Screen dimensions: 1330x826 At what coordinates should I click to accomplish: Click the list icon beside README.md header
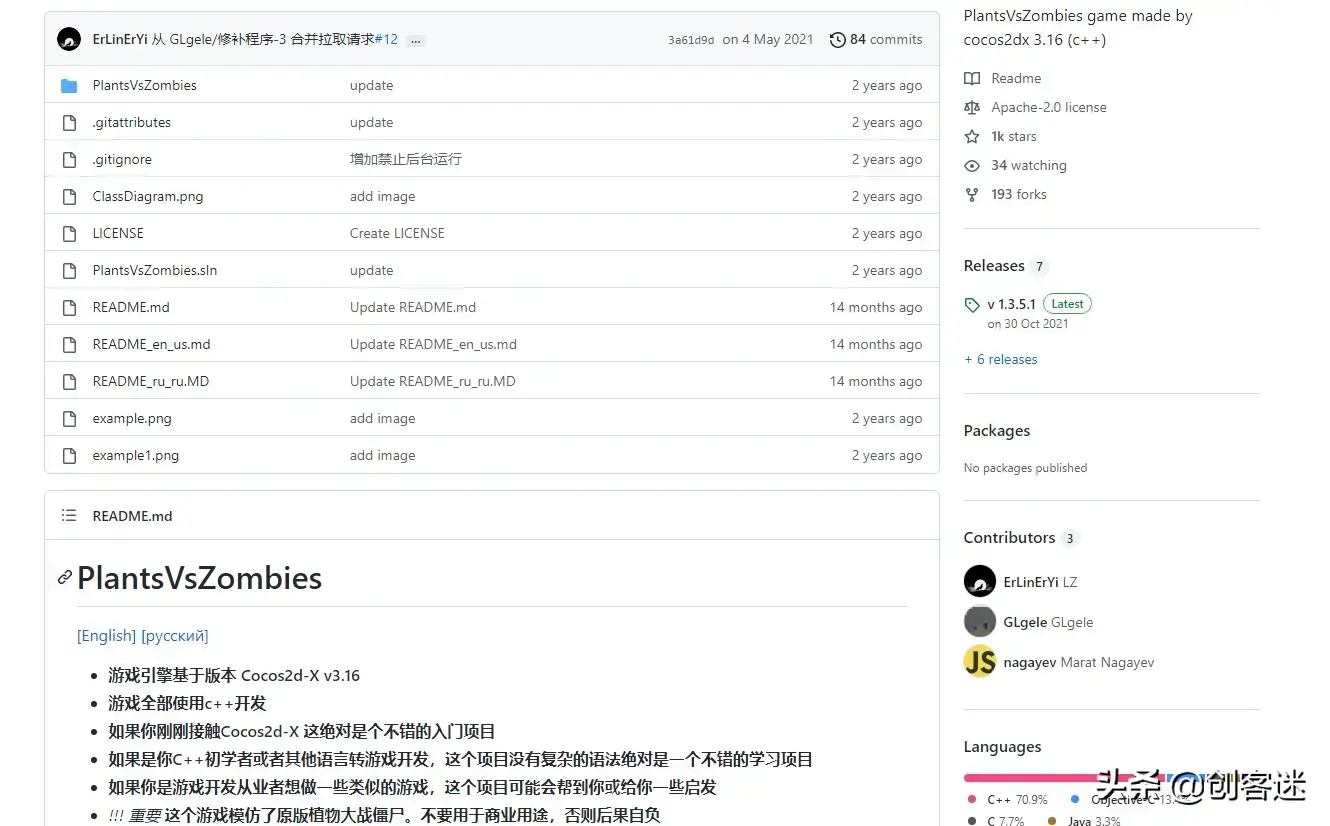(69, 515)
